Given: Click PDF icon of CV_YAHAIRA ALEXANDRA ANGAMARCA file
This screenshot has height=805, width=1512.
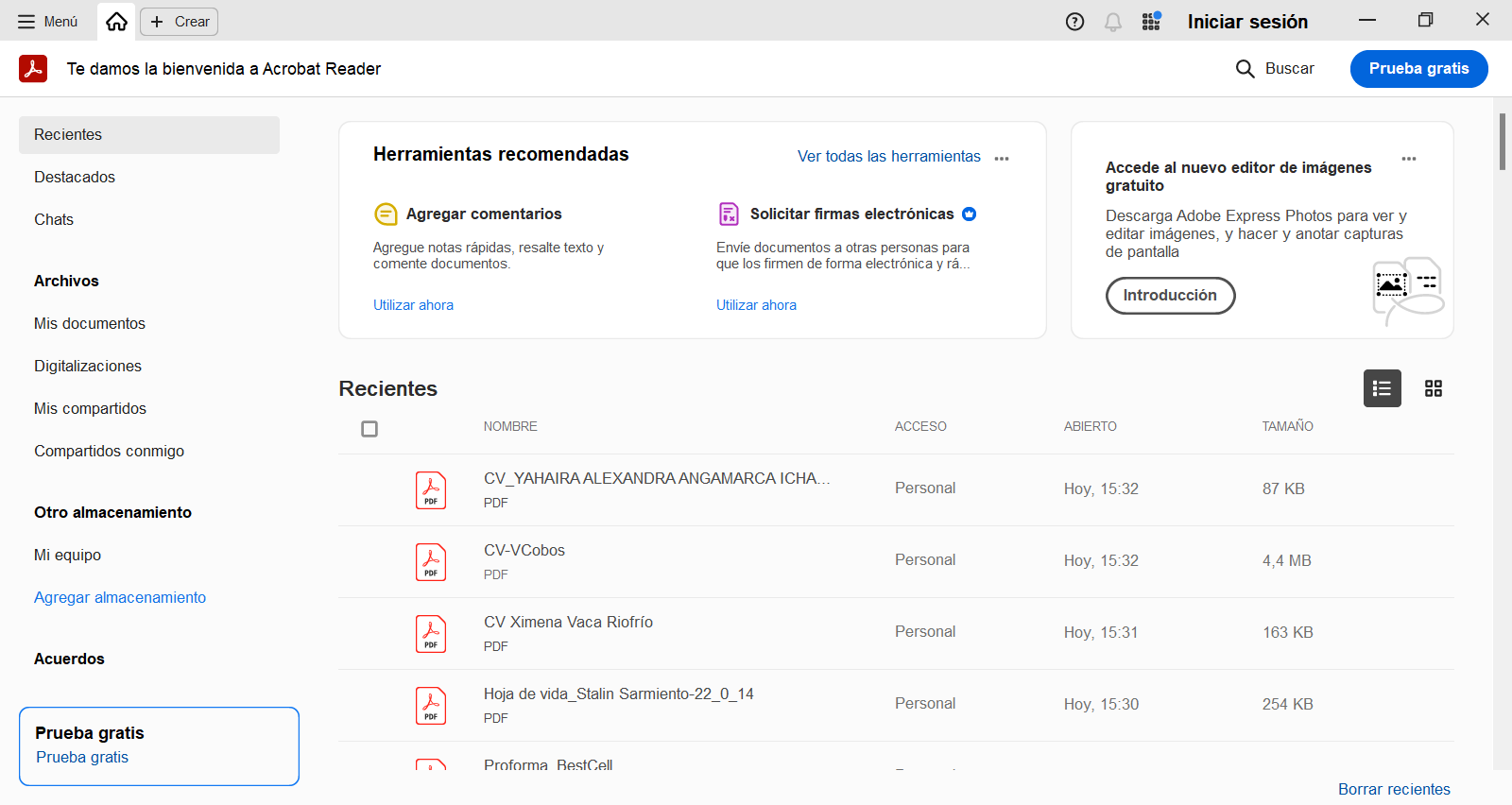Looking at the screenshot, I should (x=431, y=490).
